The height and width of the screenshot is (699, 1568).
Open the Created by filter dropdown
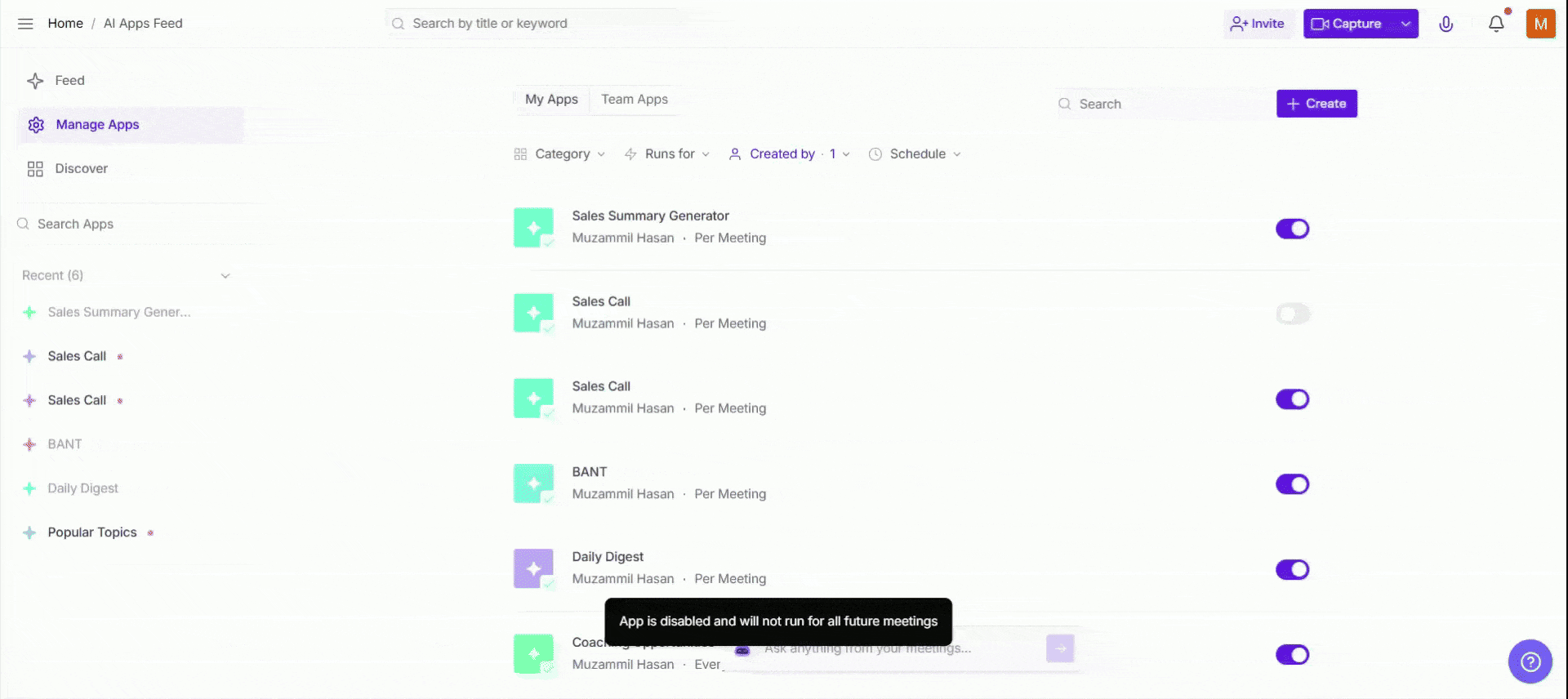pyautogui.click(x=789, y=154)
